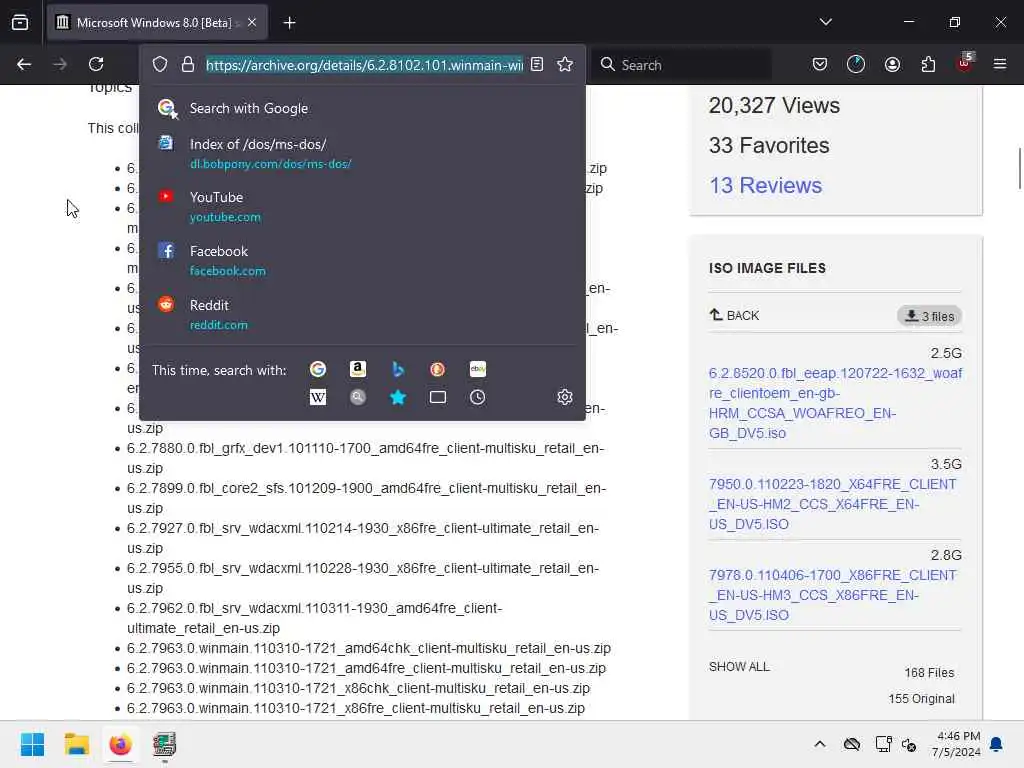This screenshot has height=768, width=1024.
Task: Open the clock showing 4:46 PM
Action: point(957,744)
